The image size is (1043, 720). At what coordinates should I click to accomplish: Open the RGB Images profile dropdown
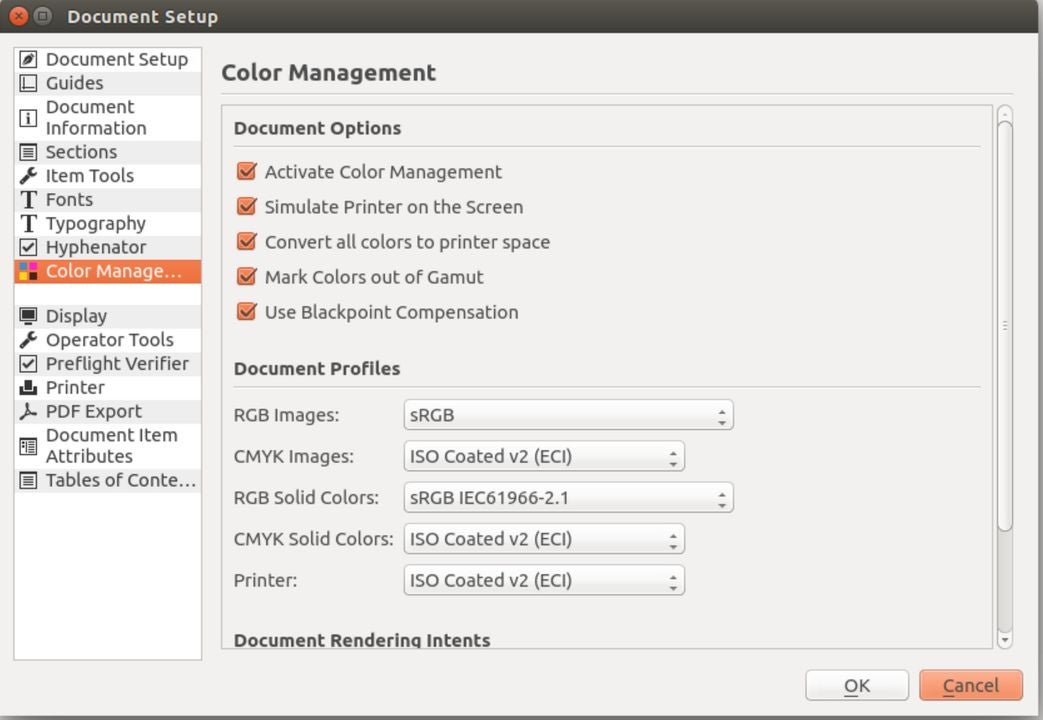pyautogui.click(x=568, y=415)
